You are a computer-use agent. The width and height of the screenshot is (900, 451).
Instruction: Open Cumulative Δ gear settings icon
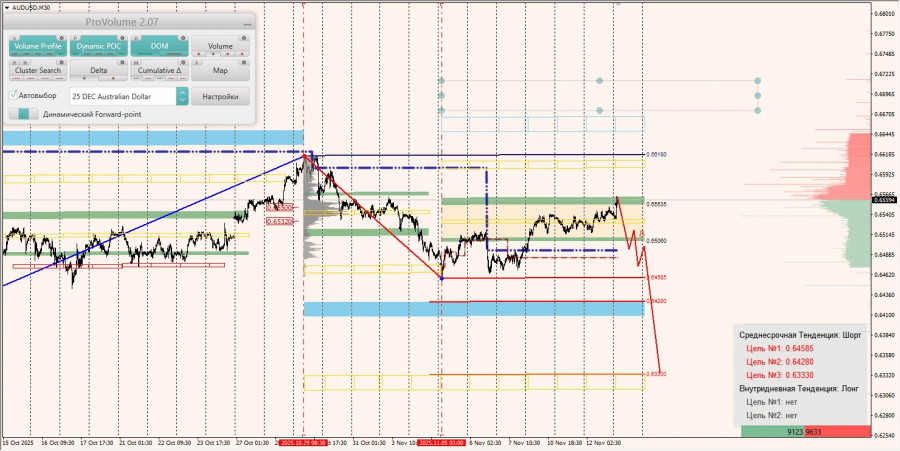pos(183,62)
